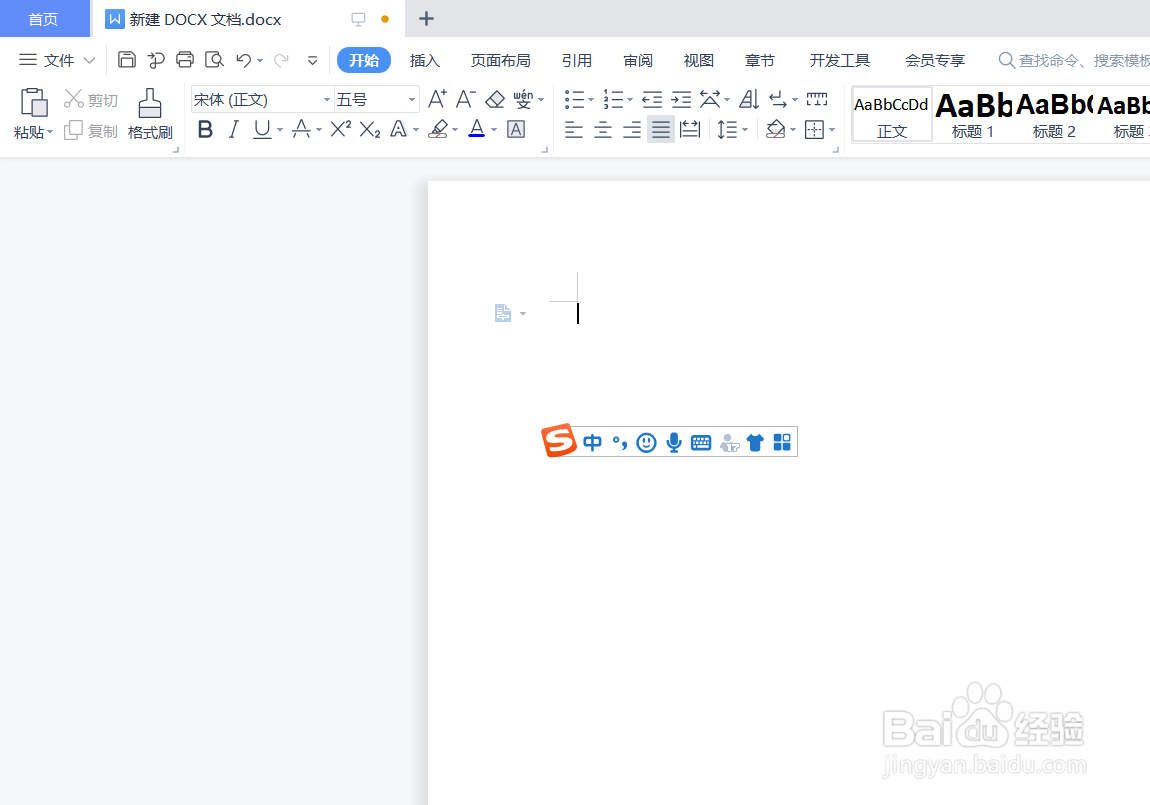Click the Redo arrow icon
1150x805 pixels.
point(281,60)
